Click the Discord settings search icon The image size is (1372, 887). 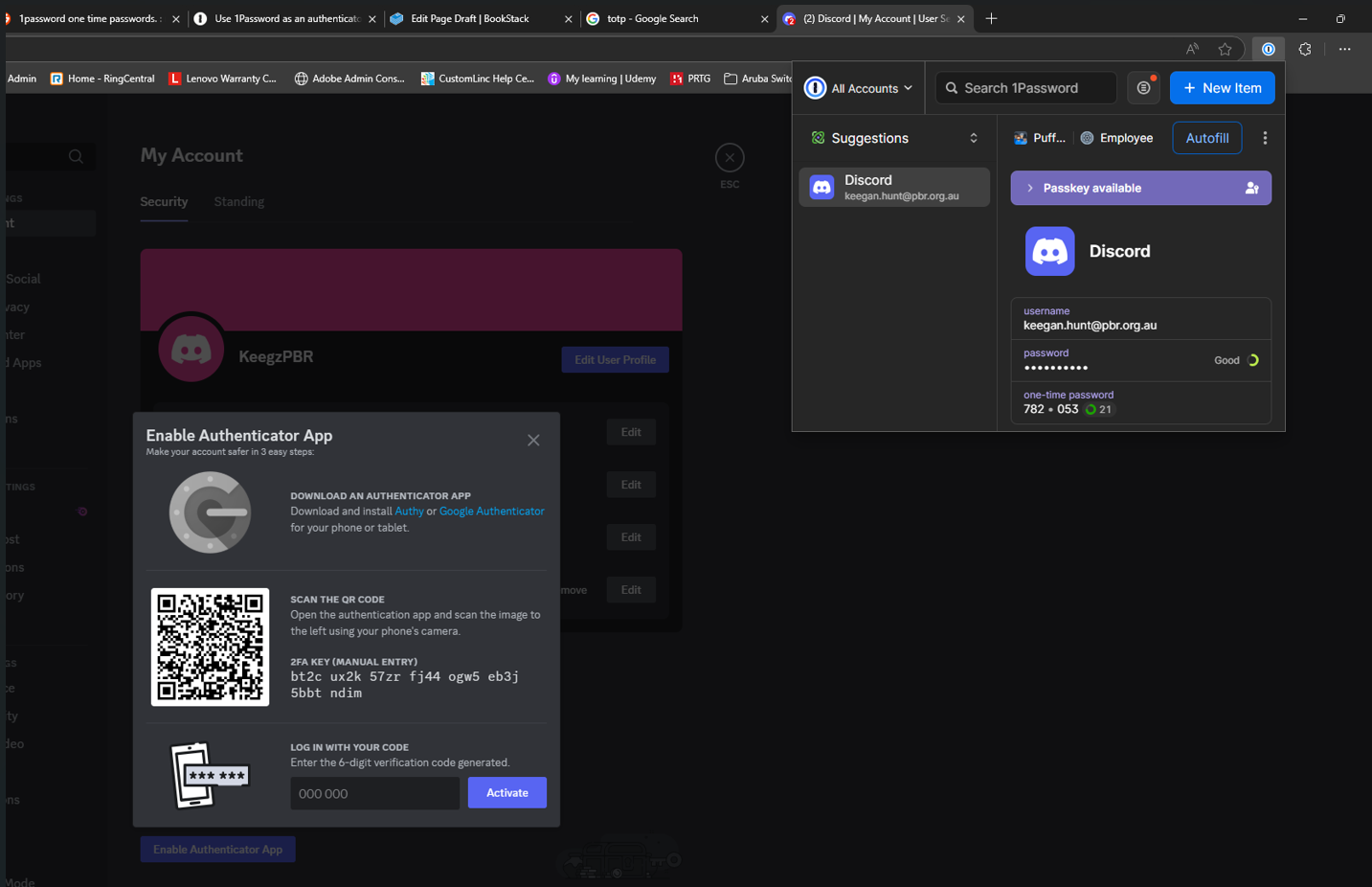pyautogui.click(x=76, y=157)
